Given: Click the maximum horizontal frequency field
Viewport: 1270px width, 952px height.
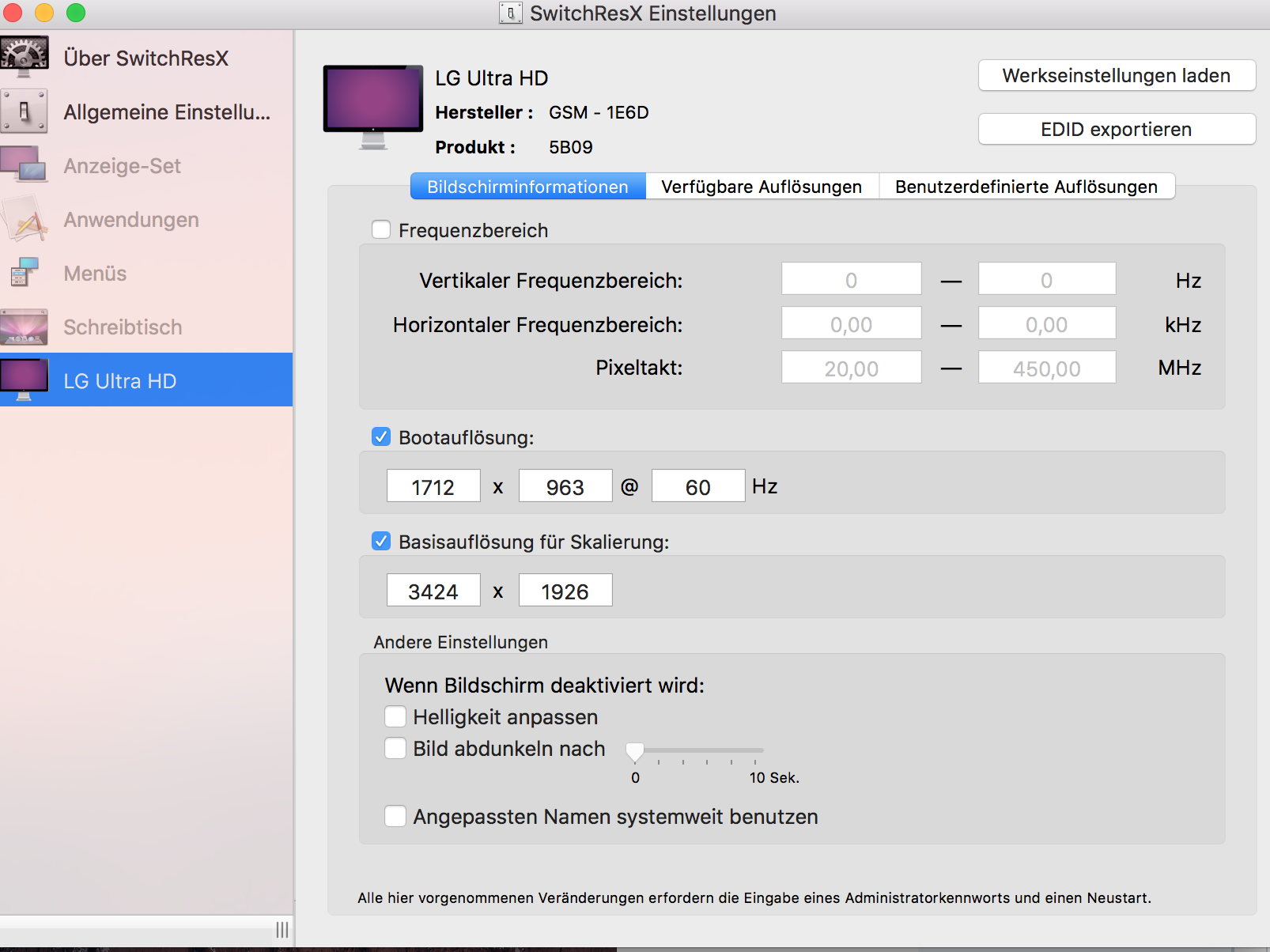Looking at the screenshot, I should 1047,323.
